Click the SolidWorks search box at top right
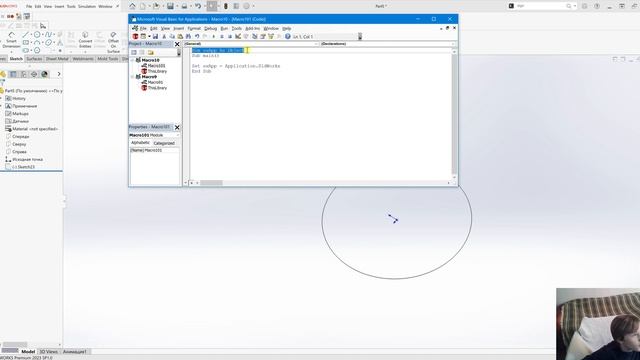Image resolution: width=640 pixels, height=360 pixels. (x=542, y=6)
